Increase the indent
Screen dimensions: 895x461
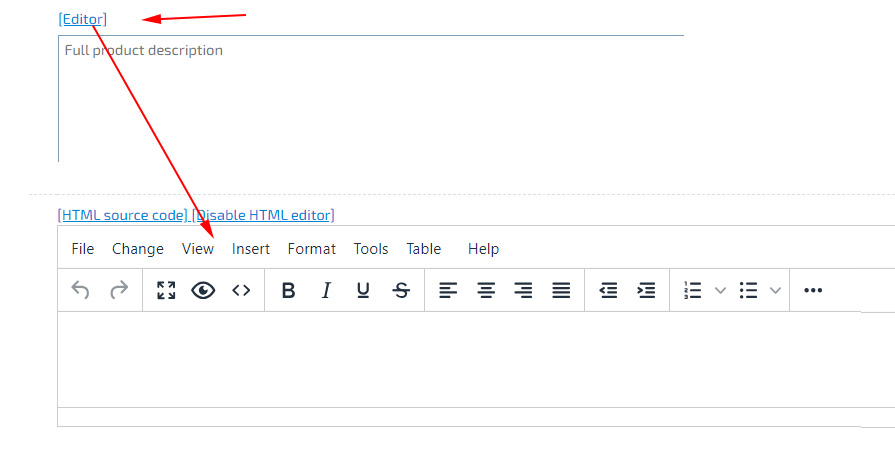[646, 290]
